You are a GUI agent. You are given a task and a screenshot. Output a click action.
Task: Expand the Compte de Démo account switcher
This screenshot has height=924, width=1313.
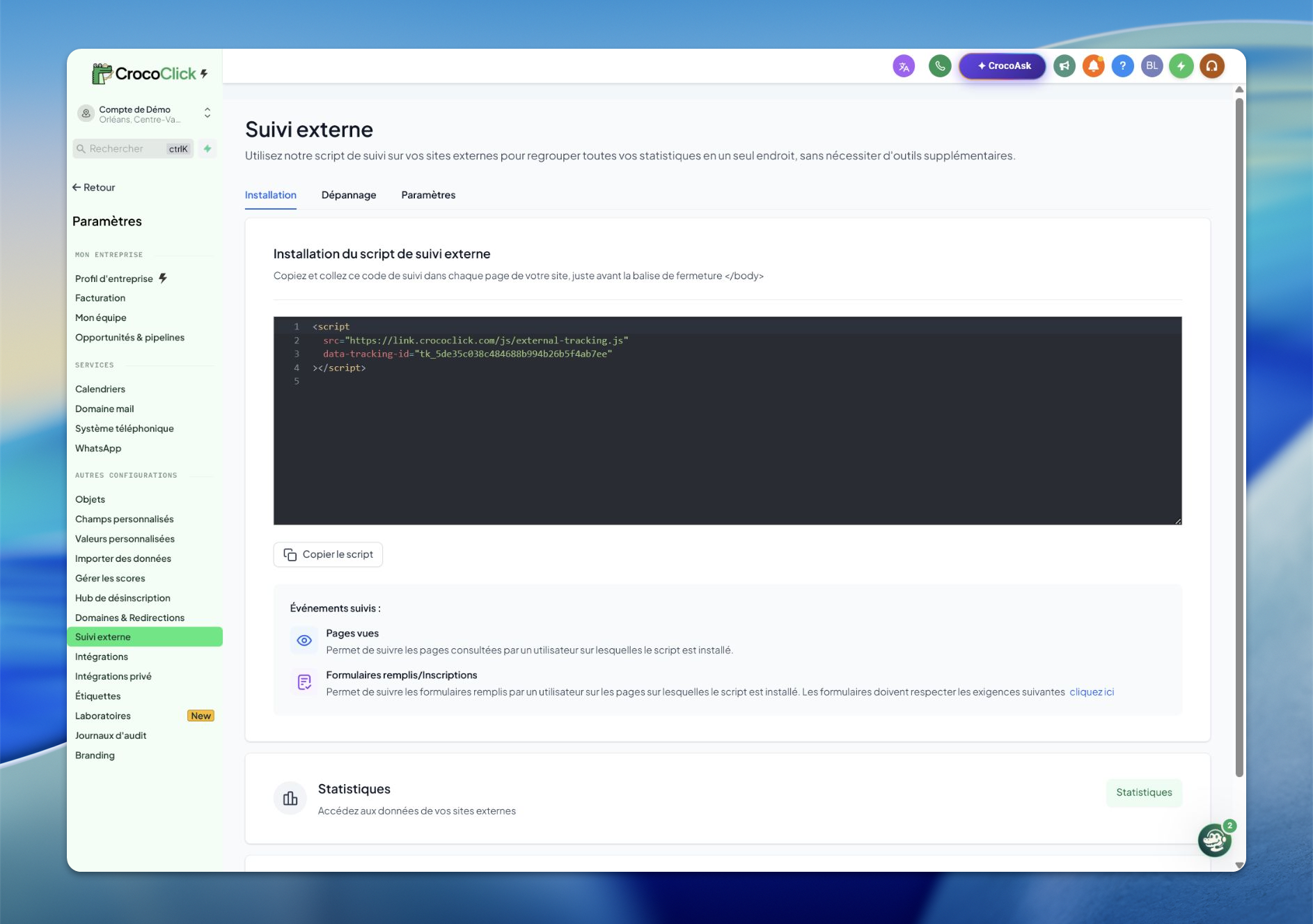point(207,113)
